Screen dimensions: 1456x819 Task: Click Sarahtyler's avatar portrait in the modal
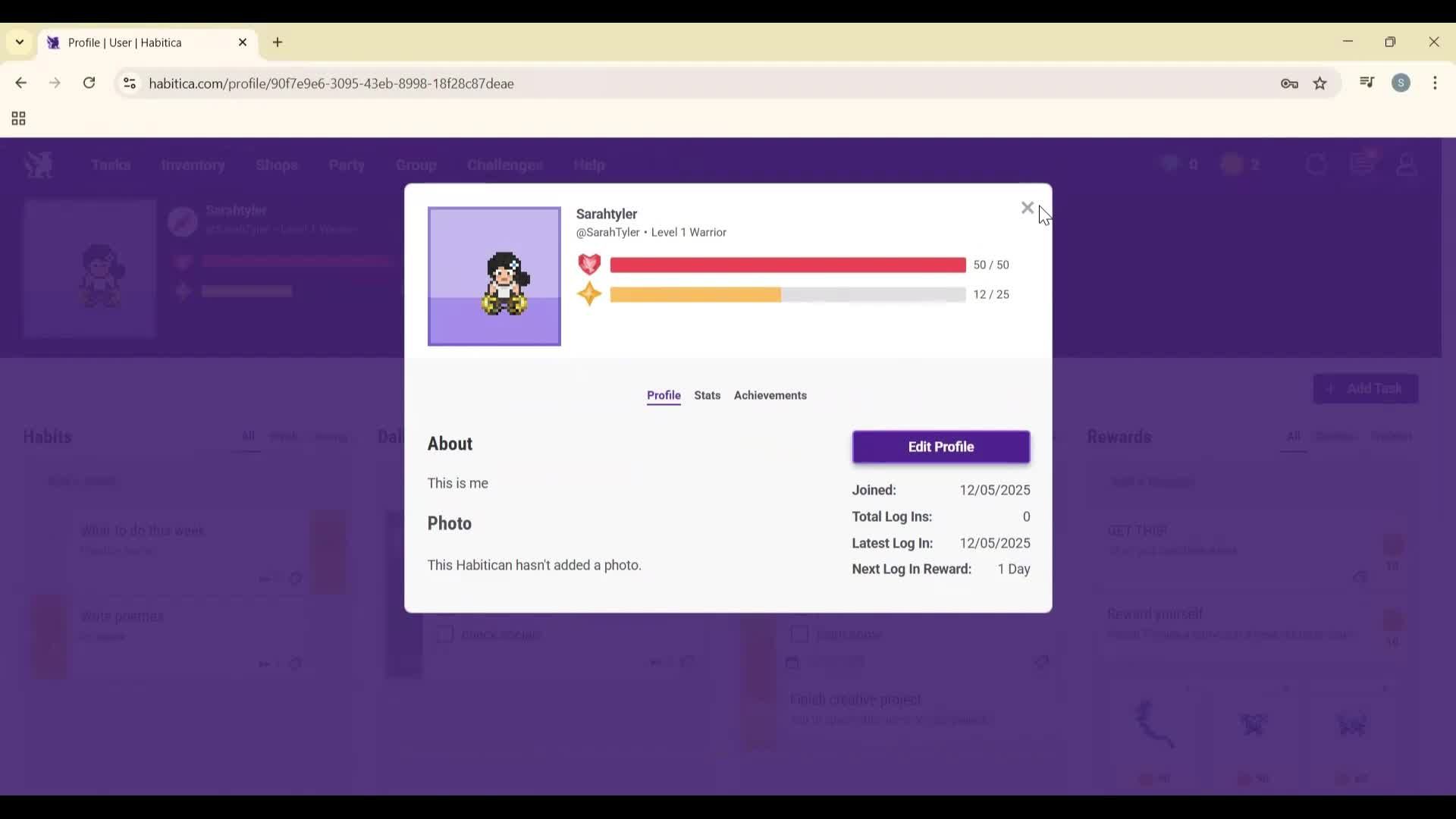[494, 276]
